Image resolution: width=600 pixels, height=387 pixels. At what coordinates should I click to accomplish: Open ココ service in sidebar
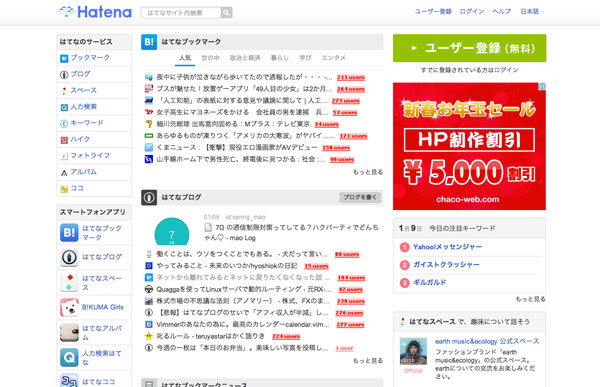tap(77, 188)
